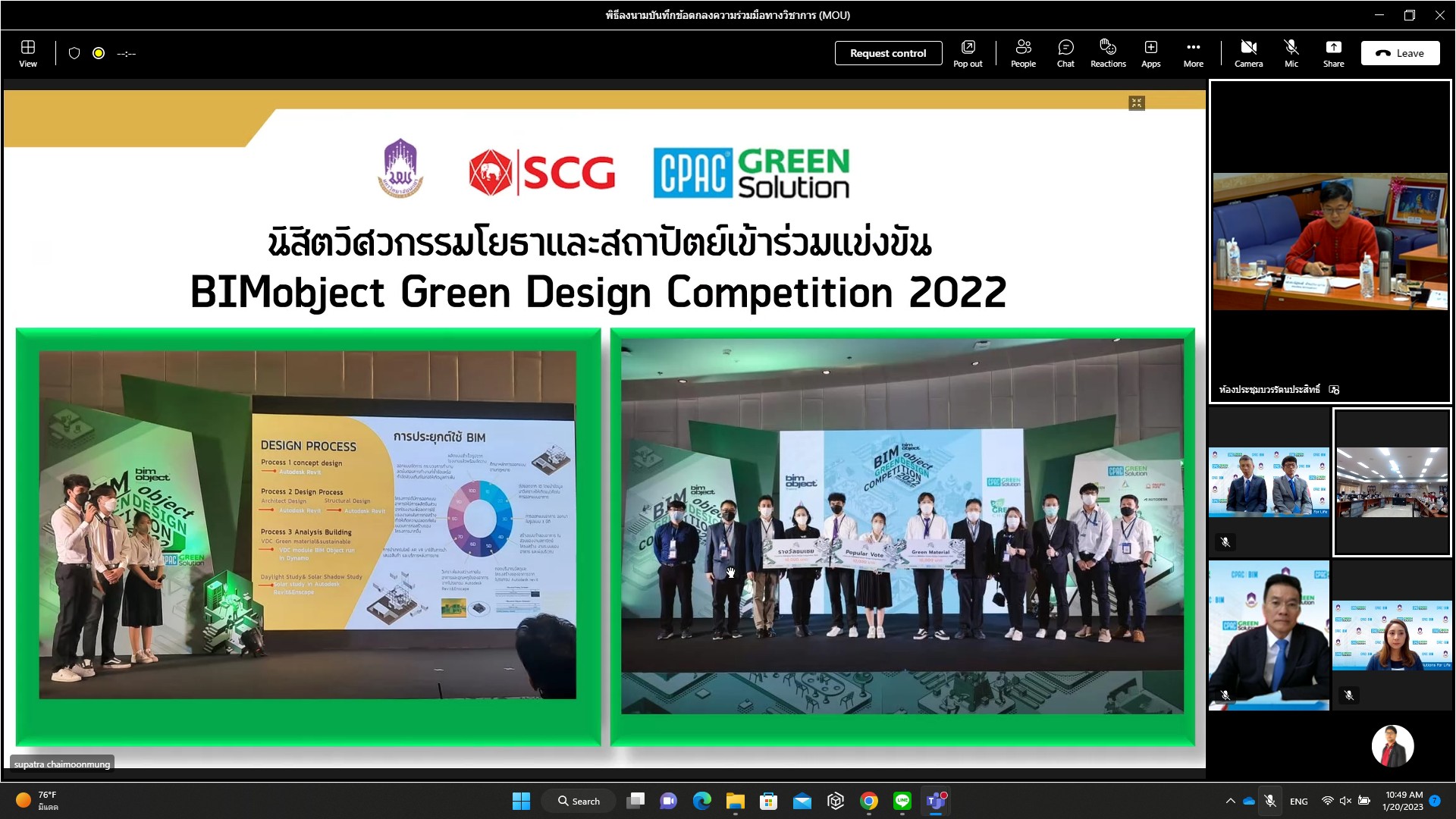
Task: Select the ห้องประชุมบวรรัตนประสิทธิ์ participant video
Action: tap(1329, 241)
